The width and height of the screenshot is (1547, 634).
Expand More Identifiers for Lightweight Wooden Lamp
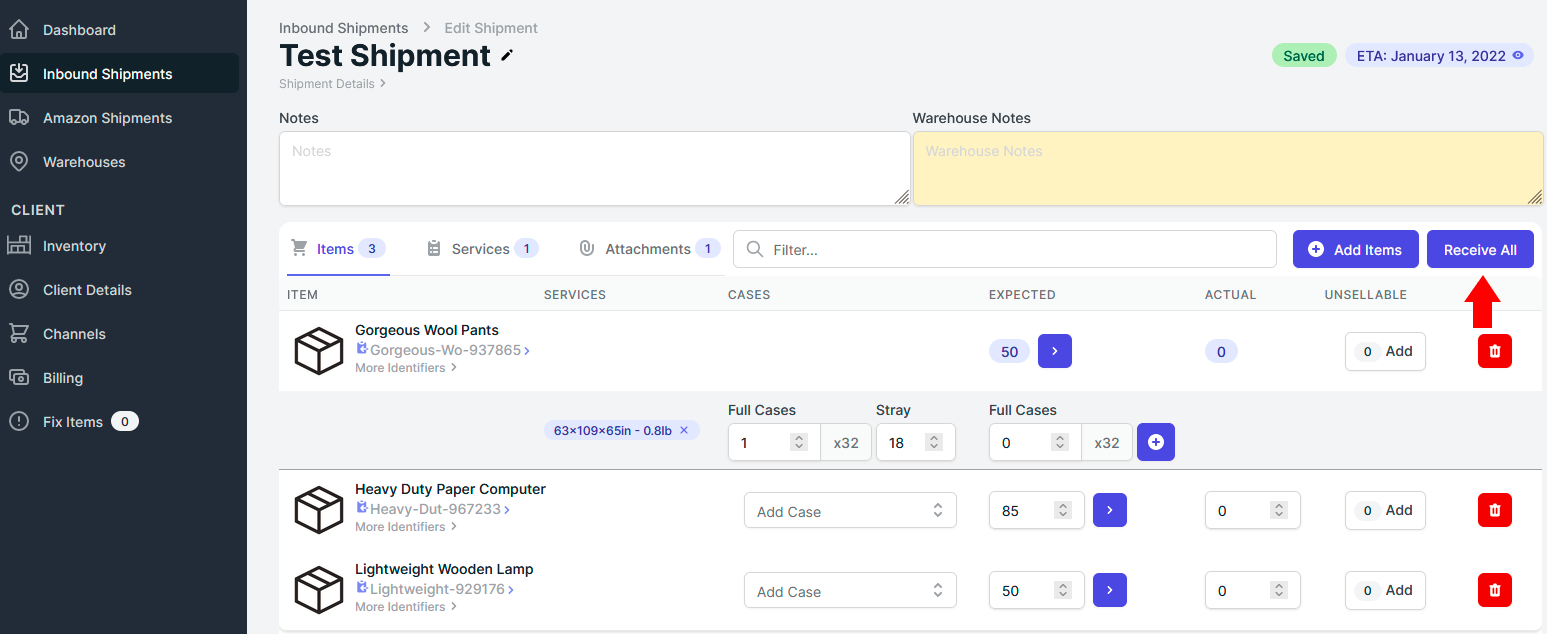click(406, 607)
